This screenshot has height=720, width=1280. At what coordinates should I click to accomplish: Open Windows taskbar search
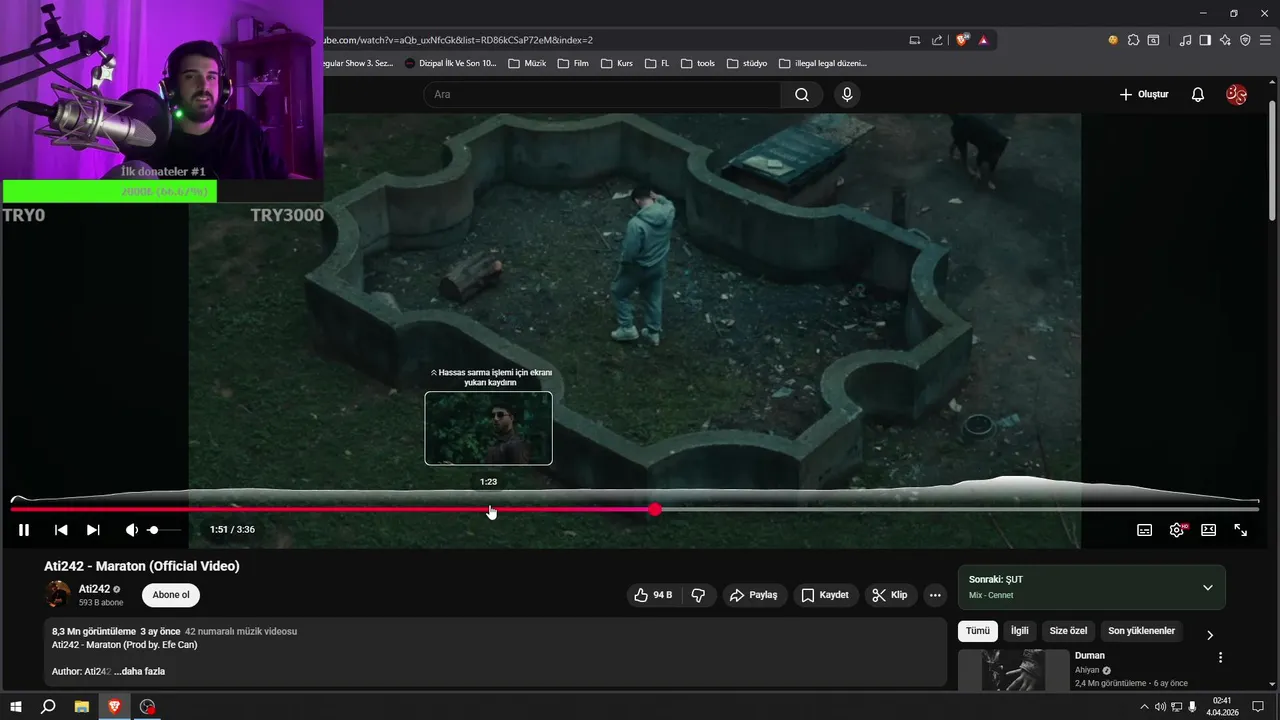click(48, 706)
